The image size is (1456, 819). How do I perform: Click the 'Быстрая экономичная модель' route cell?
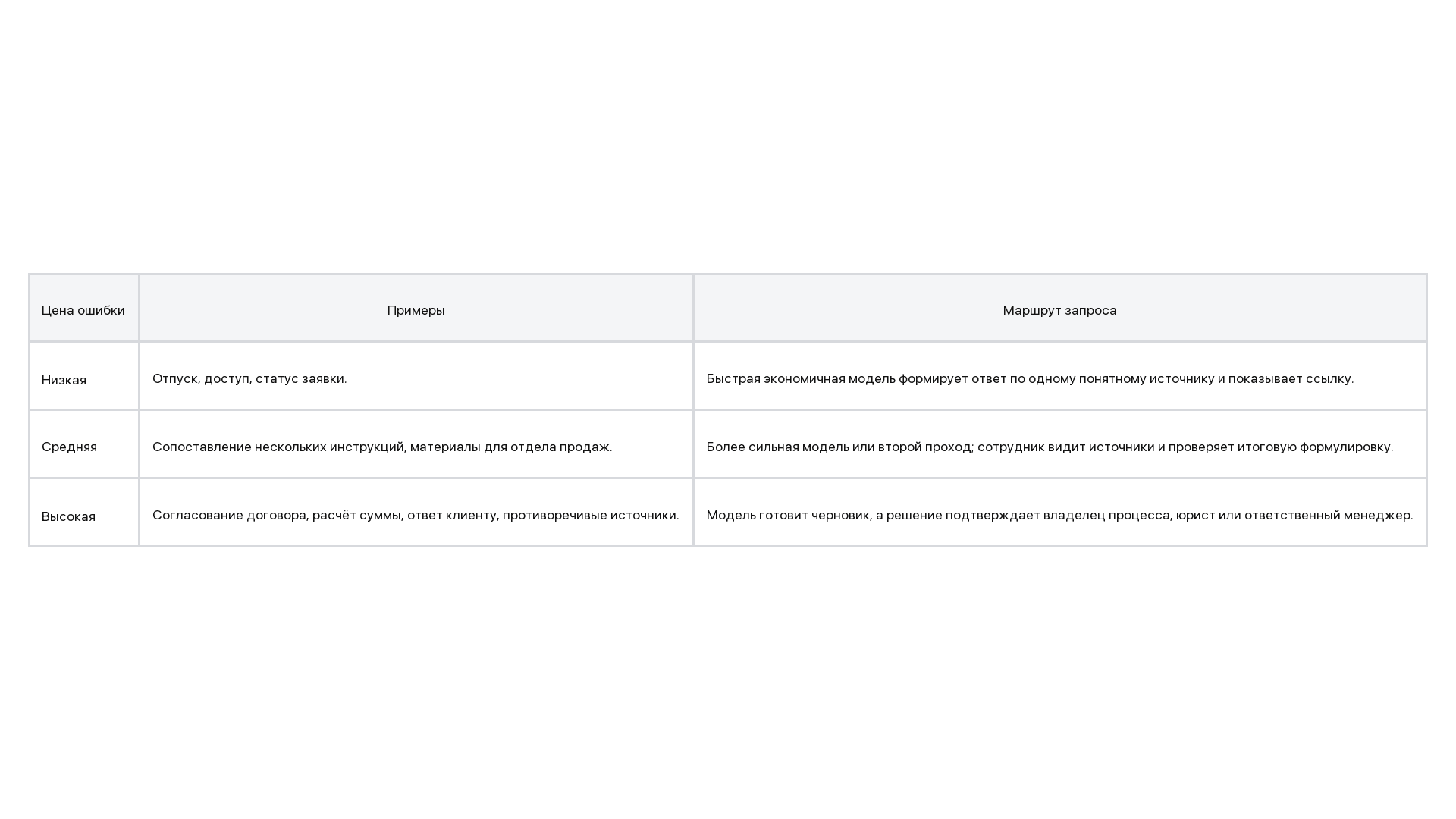[x=1060, y=376]
